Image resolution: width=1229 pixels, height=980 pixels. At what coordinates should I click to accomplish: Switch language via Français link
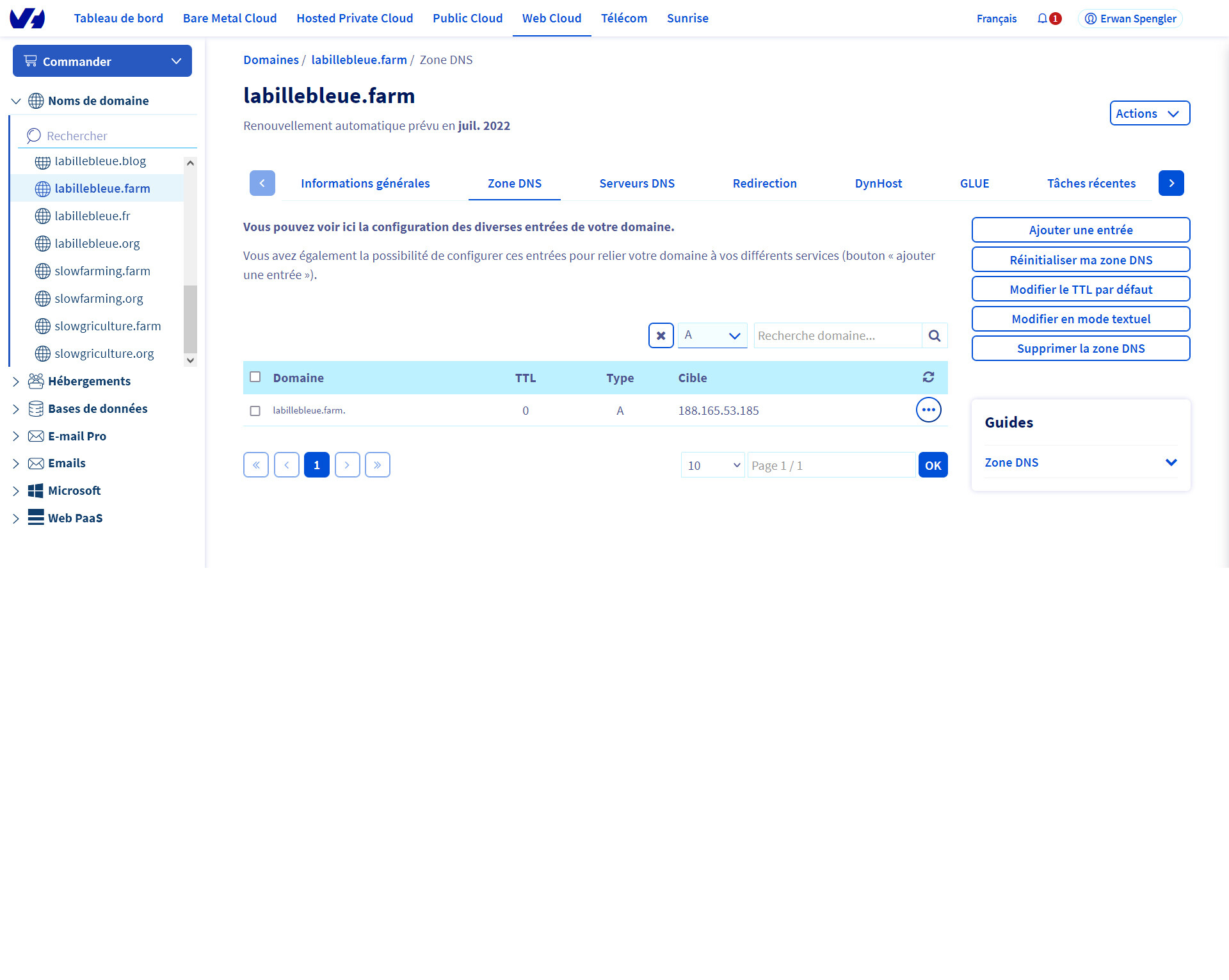[997, 19]
